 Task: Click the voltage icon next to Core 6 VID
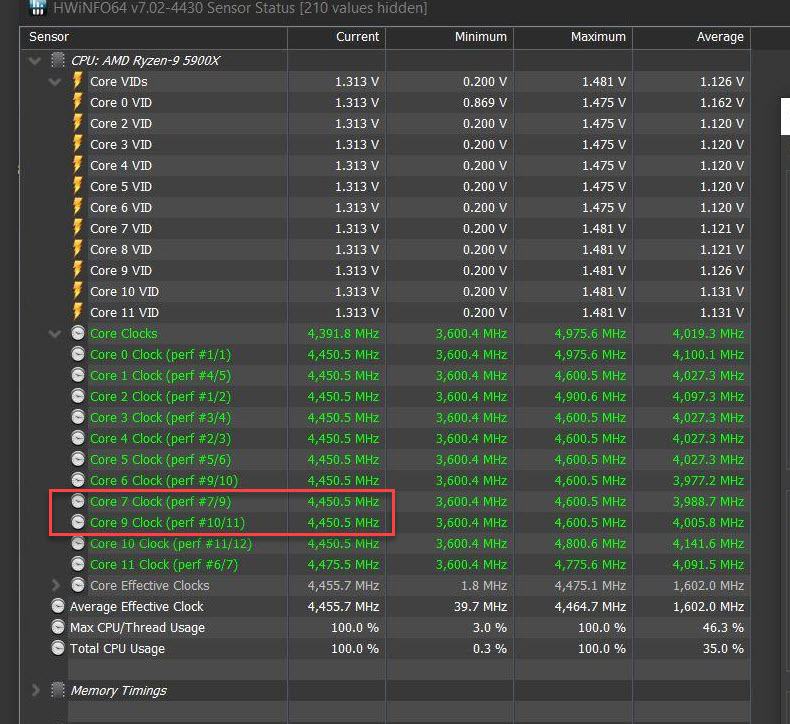point(78,207)
